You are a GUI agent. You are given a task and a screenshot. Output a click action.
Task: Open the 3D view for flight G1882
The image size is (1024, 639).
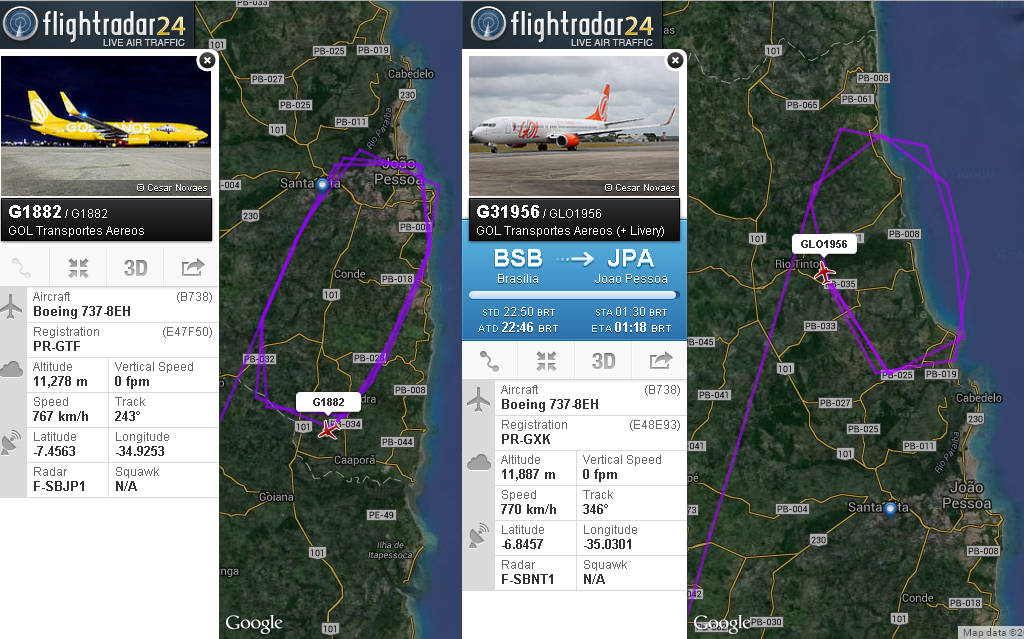tap(135, 268)
